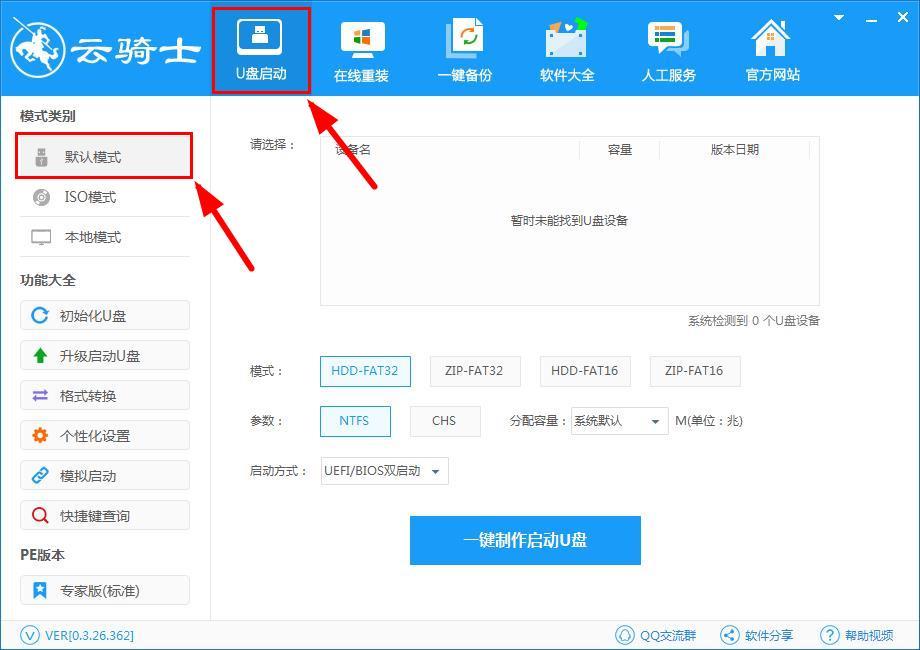The image size is (920, 650).
Task: Select ISO模式 in the mode list
Action: pos(104,197)
